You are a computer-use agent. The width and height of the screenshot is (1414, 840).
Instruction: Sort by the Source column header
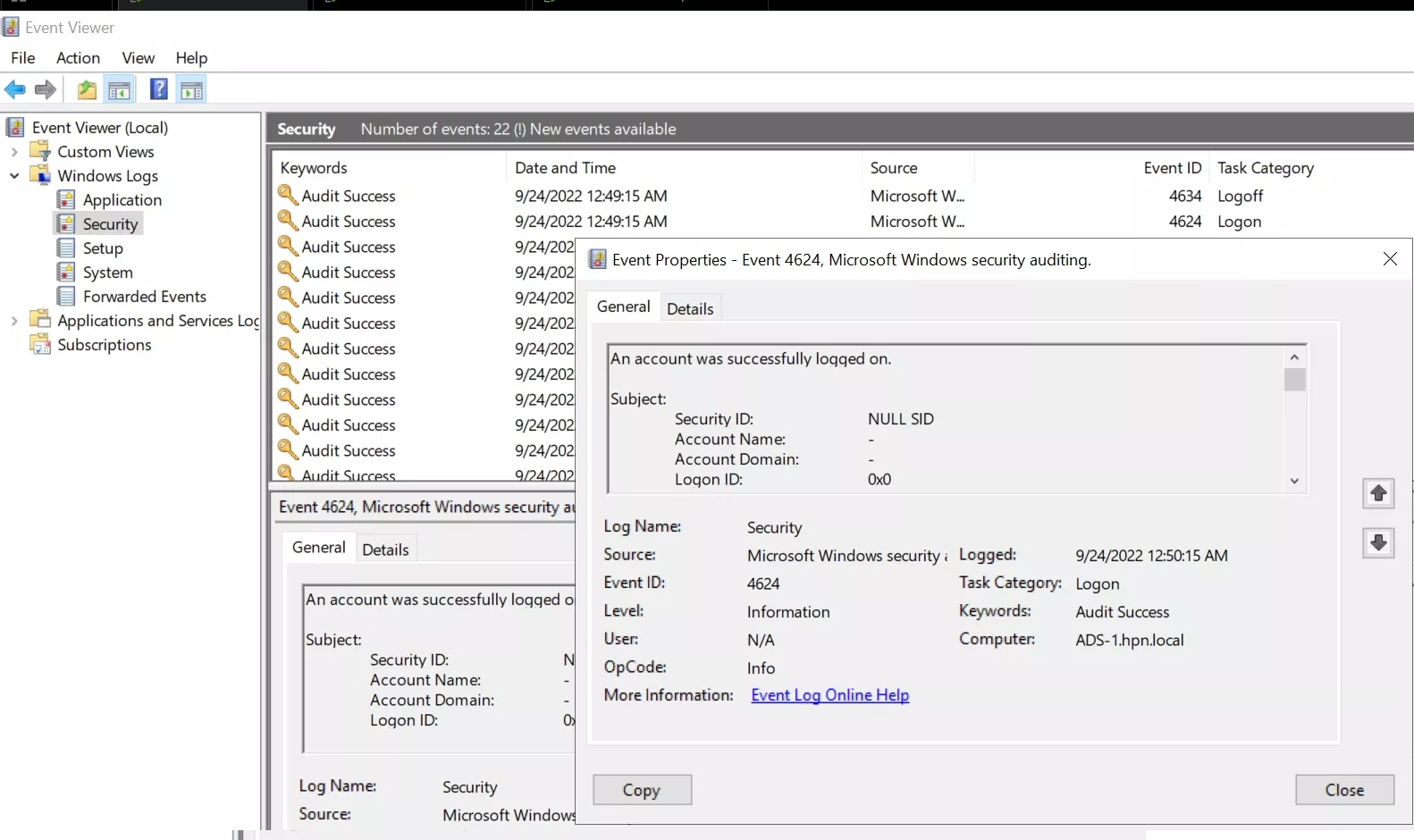click(918, 168)
